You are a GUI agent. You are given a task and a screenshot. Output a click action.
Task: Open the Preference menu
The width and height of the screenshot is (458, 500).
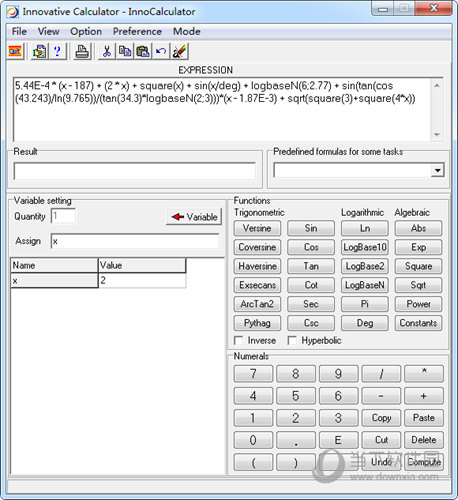click(x=137, y=31)
